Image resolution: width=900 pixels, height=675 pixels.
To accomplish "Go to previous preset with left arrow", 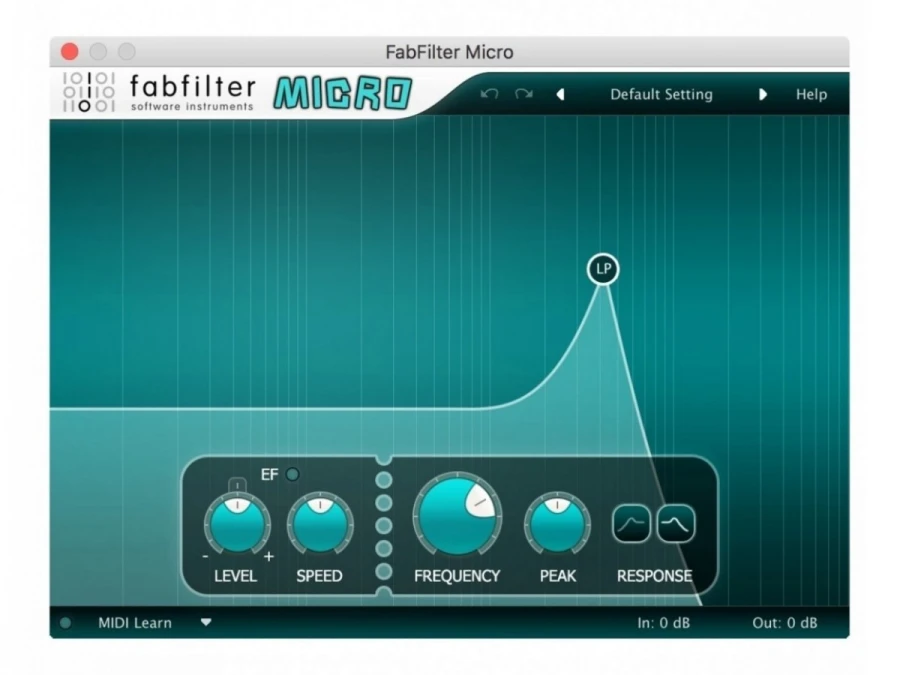I will 561,94.
